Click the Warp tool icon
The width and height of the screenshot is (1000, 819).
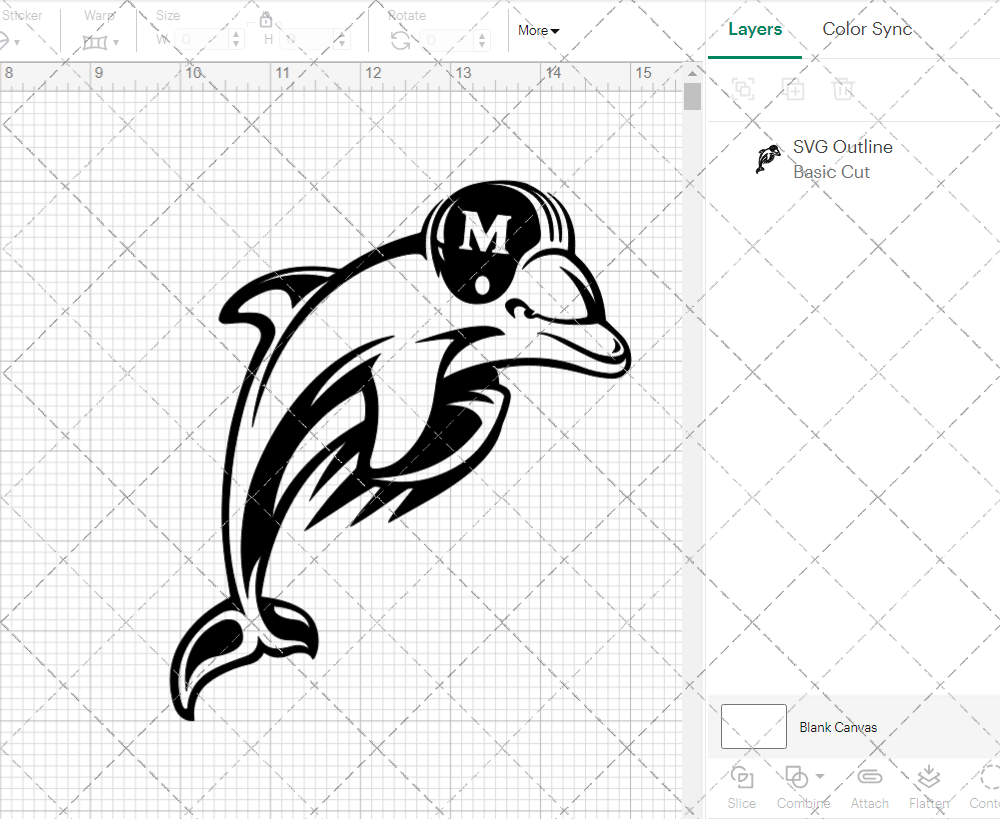pyautogui.click(x=95, y=42)
